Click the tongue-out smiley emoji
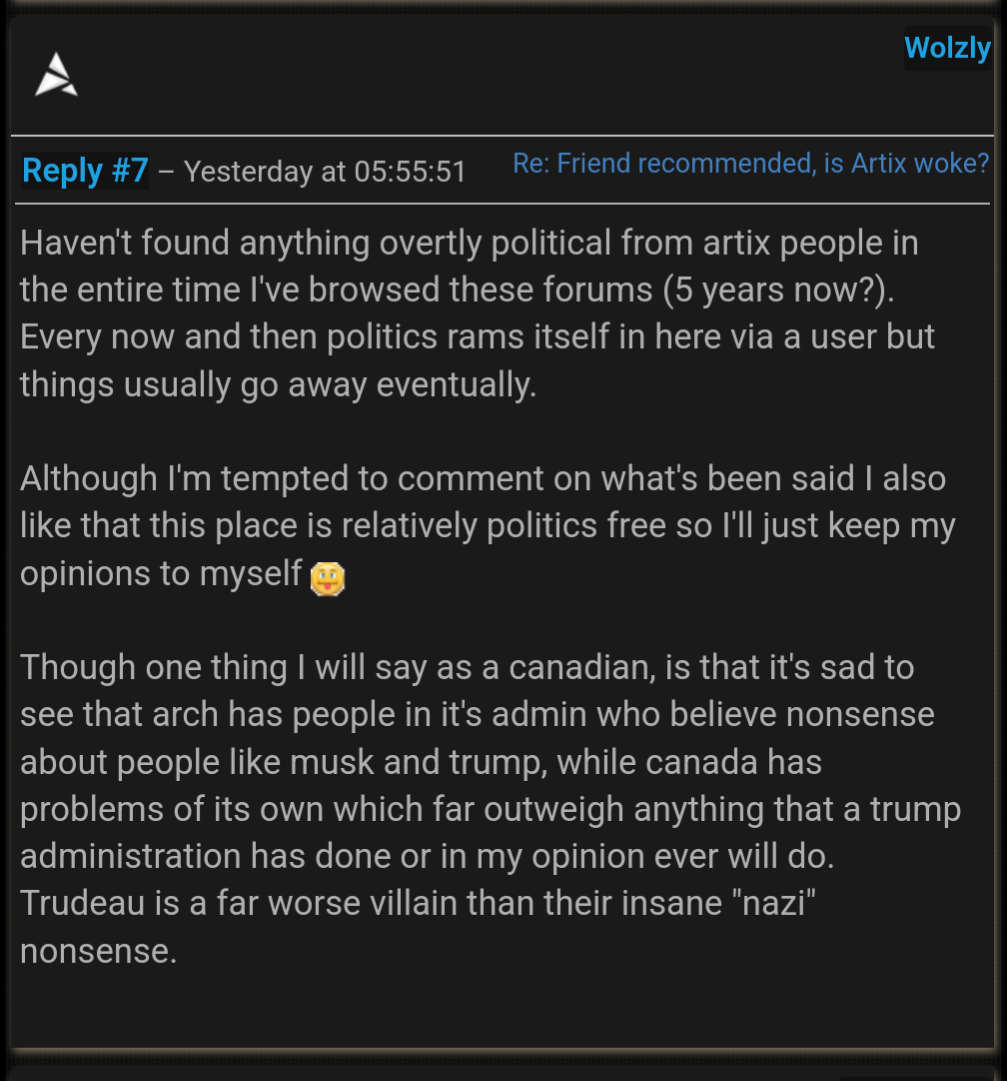This screenshot has width=1007, height=1081. pyautogui.click(x=327, y=579)
